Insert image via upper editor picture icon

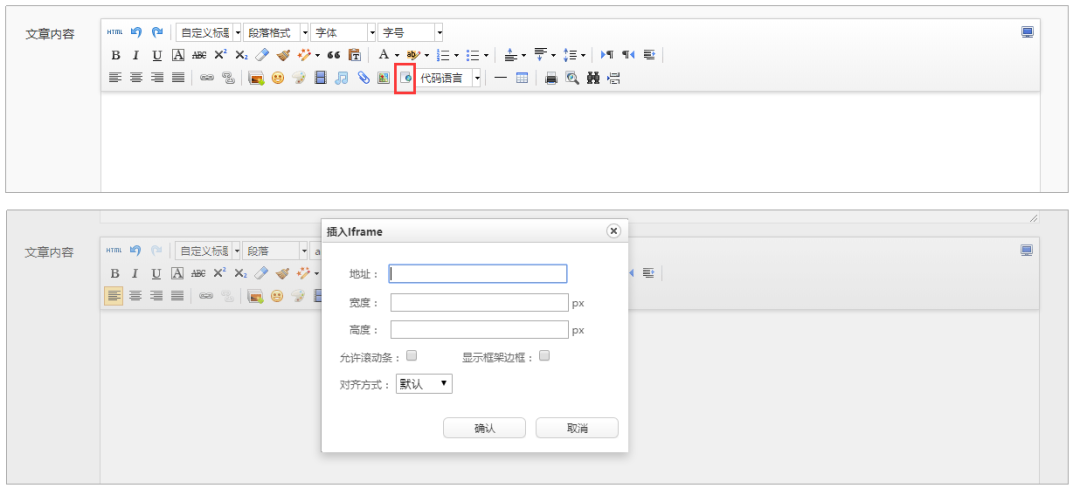(x=256, y=78)
